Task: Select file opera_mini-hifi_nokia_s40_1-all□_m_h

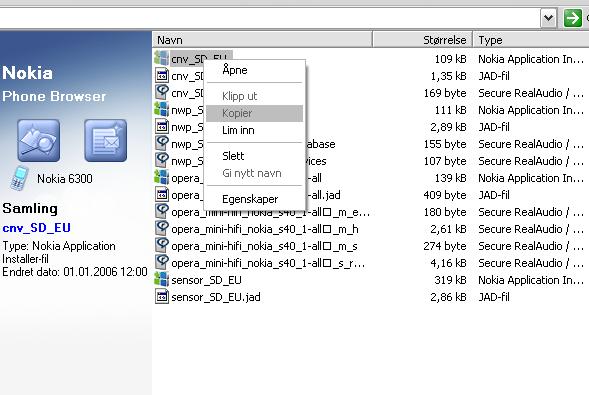Action: pyautogui.click(x=265, y=229)
